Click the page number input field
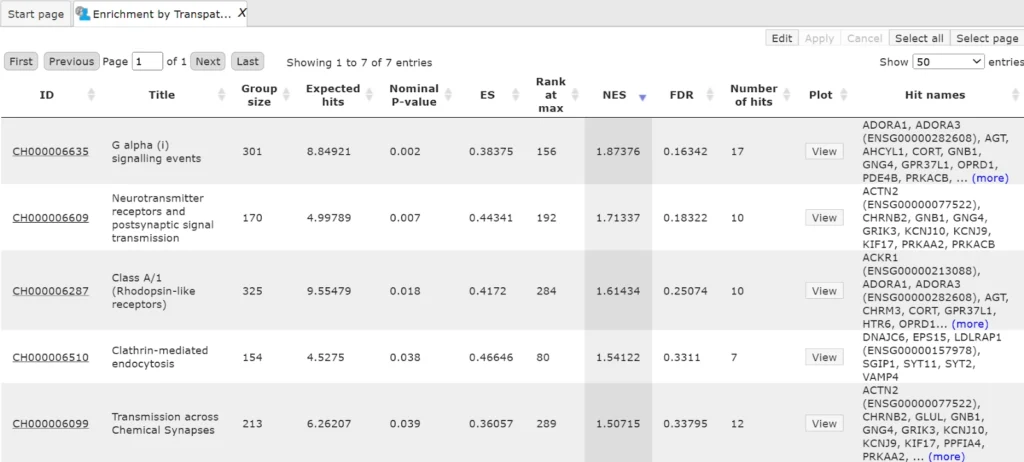Screen dimensions: 1024x462 pyautogui.click(x=147, y=61)
